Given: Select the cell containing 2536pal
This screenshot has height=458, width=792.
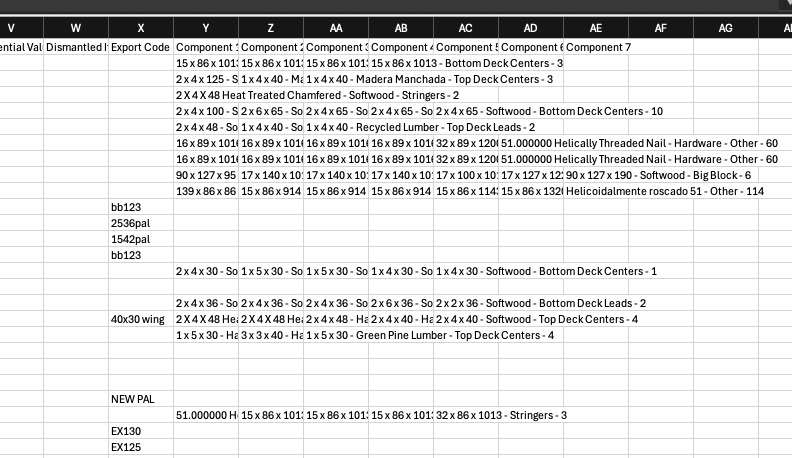Looking at the screenshot, I should 141,223.
